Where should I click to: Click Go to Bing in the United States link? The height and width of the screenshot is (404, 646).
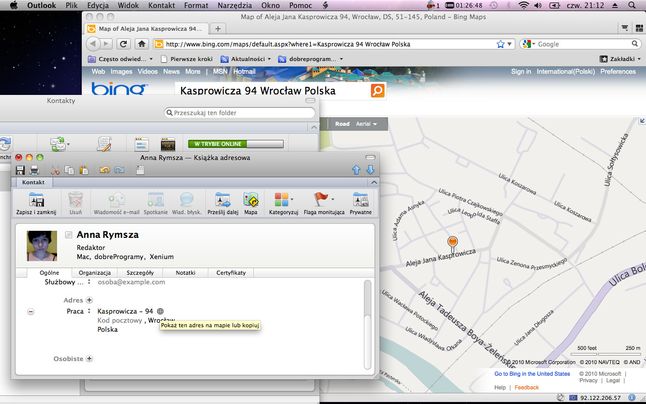pos(532,374)
